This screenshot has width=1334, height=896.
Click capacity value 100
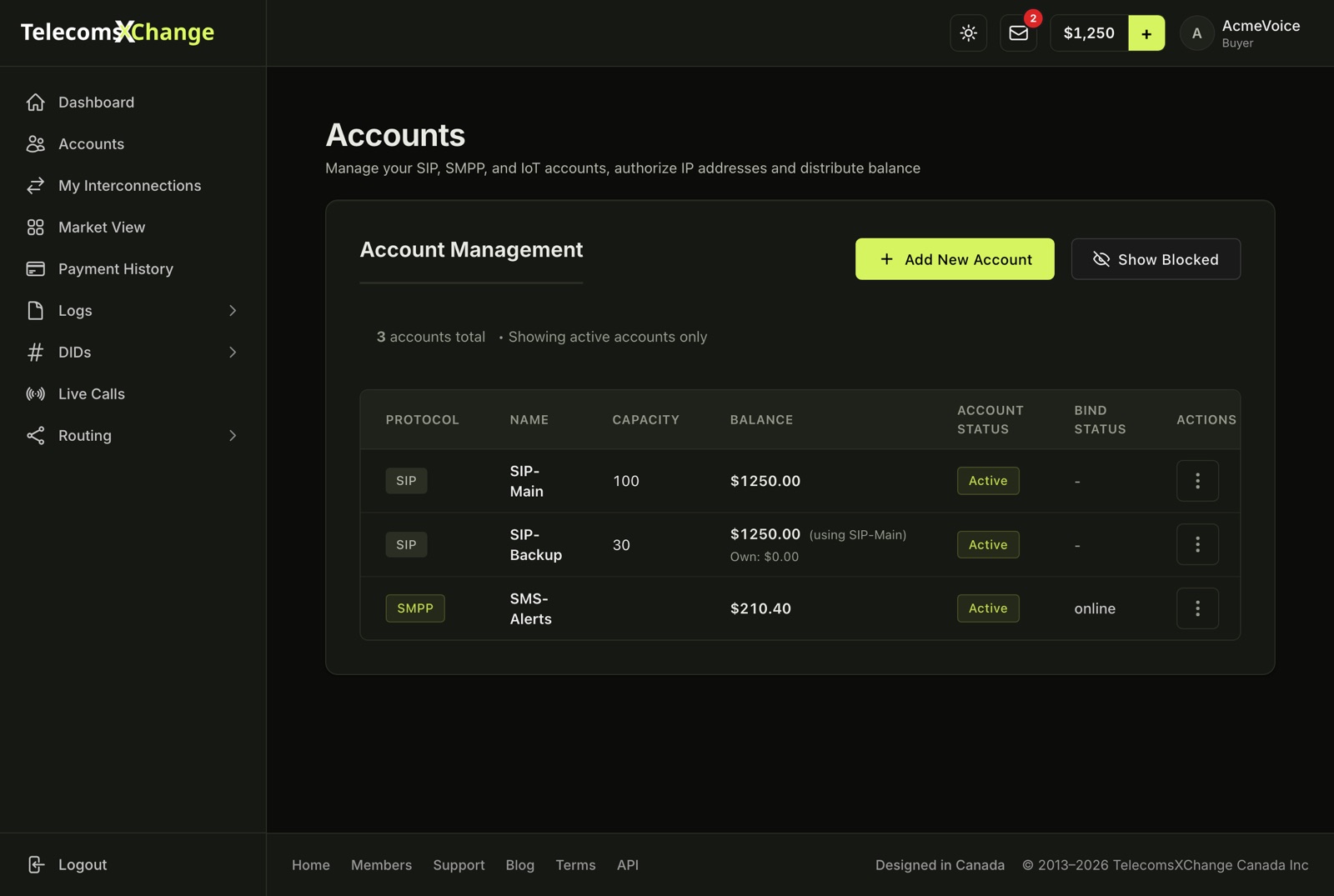[x=626, y=481]
